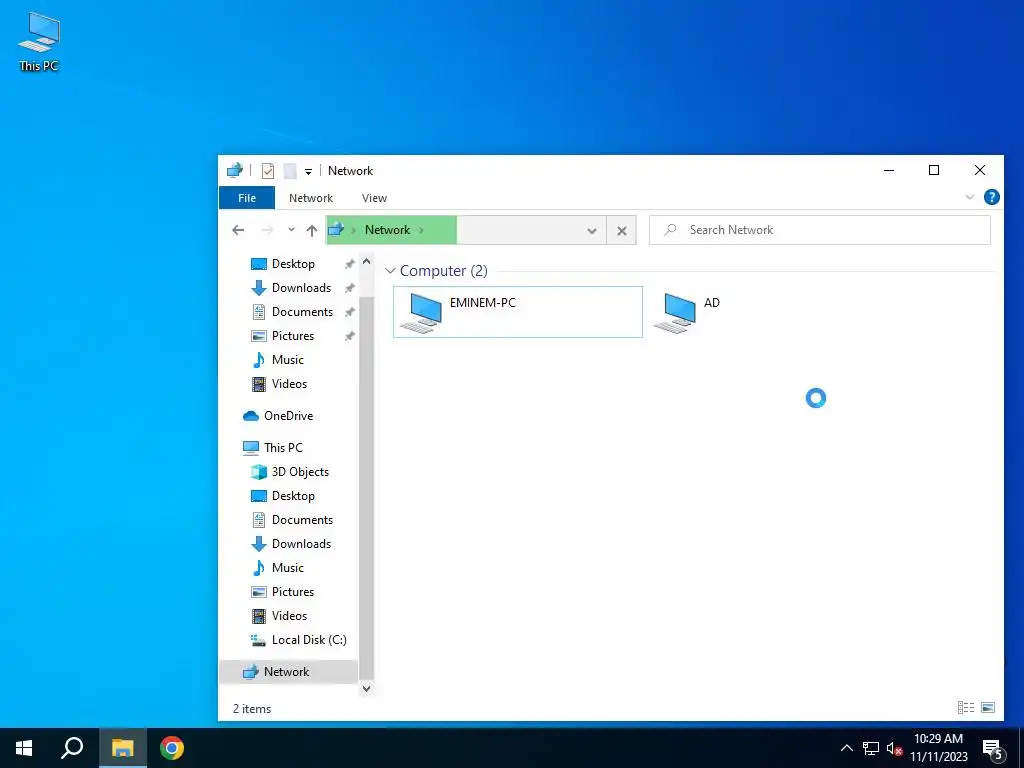Select Network in navigation pane

288,672
